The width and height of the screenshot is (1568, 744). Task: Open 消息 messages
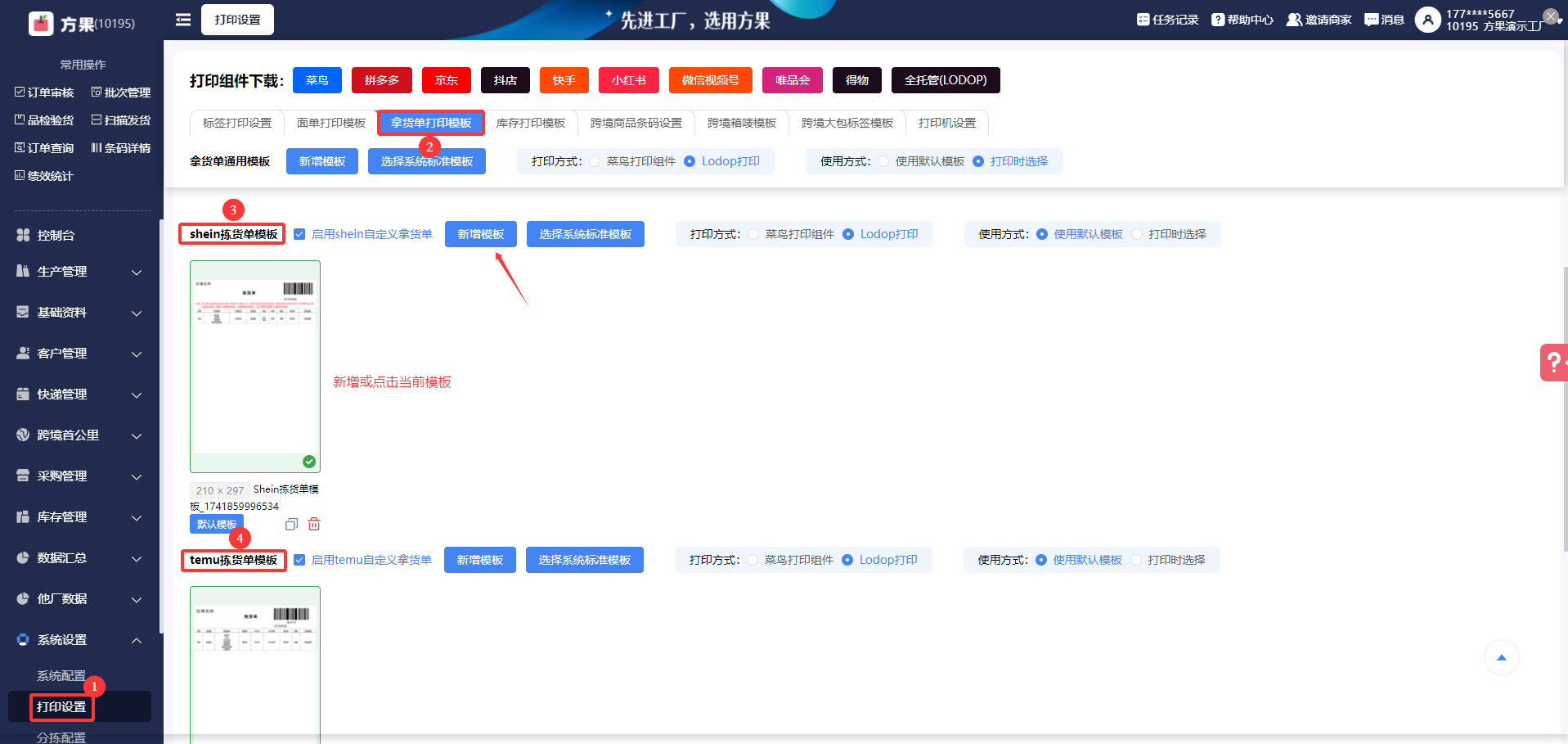click(x=1384, y=20)
